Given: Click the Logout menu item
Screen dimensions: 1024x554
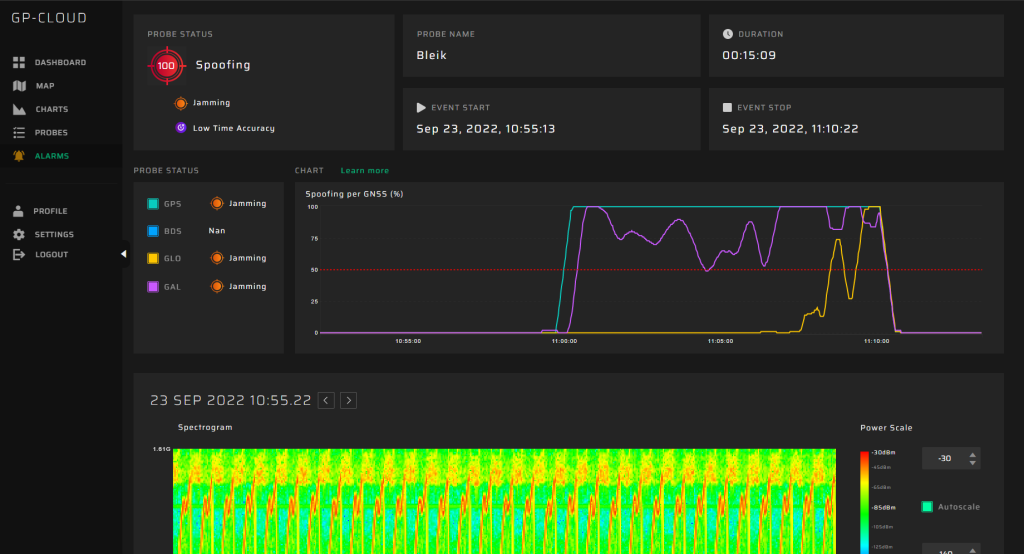Looking at the screenshot, I should point(52,255).
